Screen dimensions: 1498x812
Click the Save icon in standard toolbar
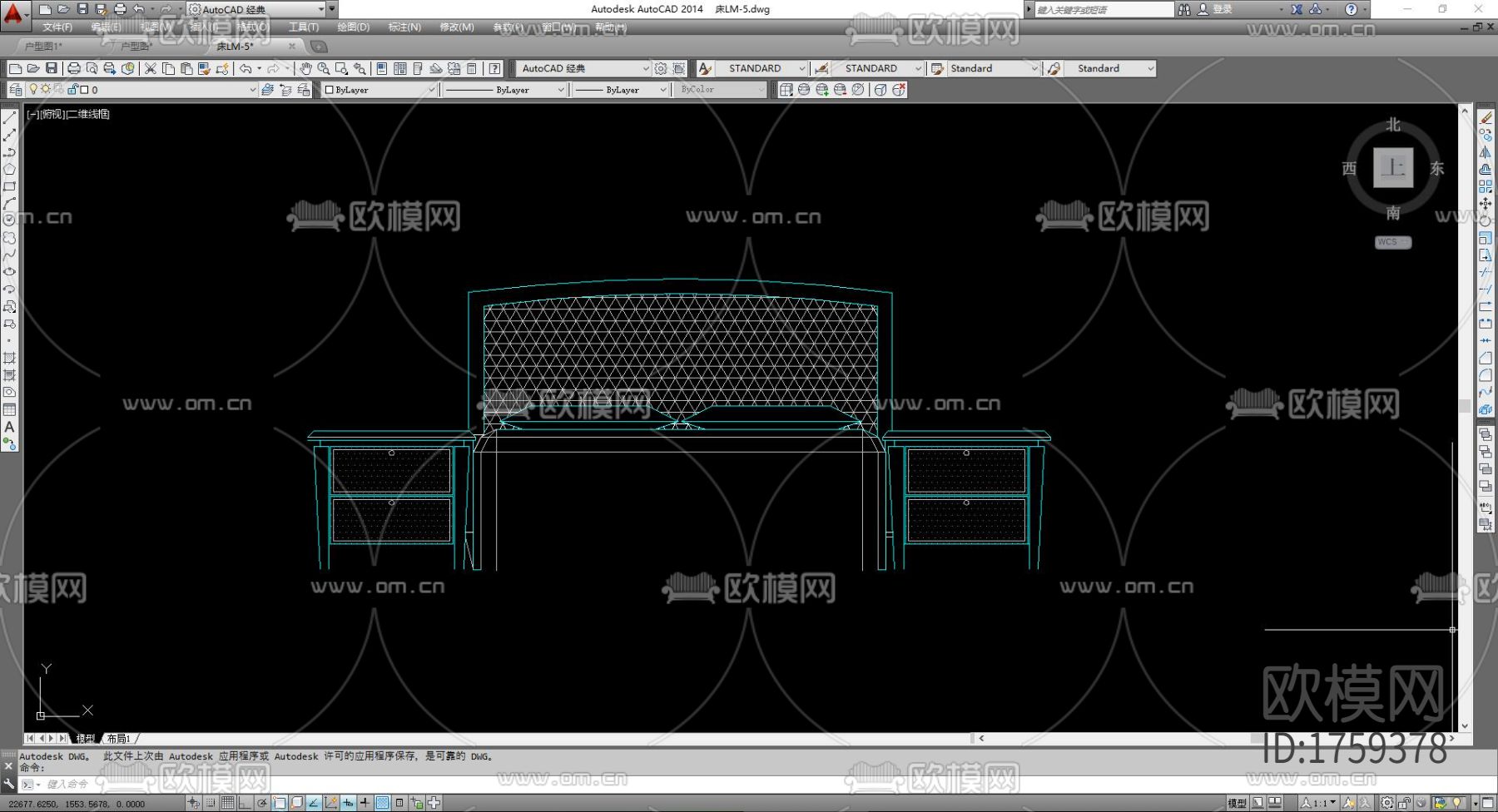[x=52, y=68]
